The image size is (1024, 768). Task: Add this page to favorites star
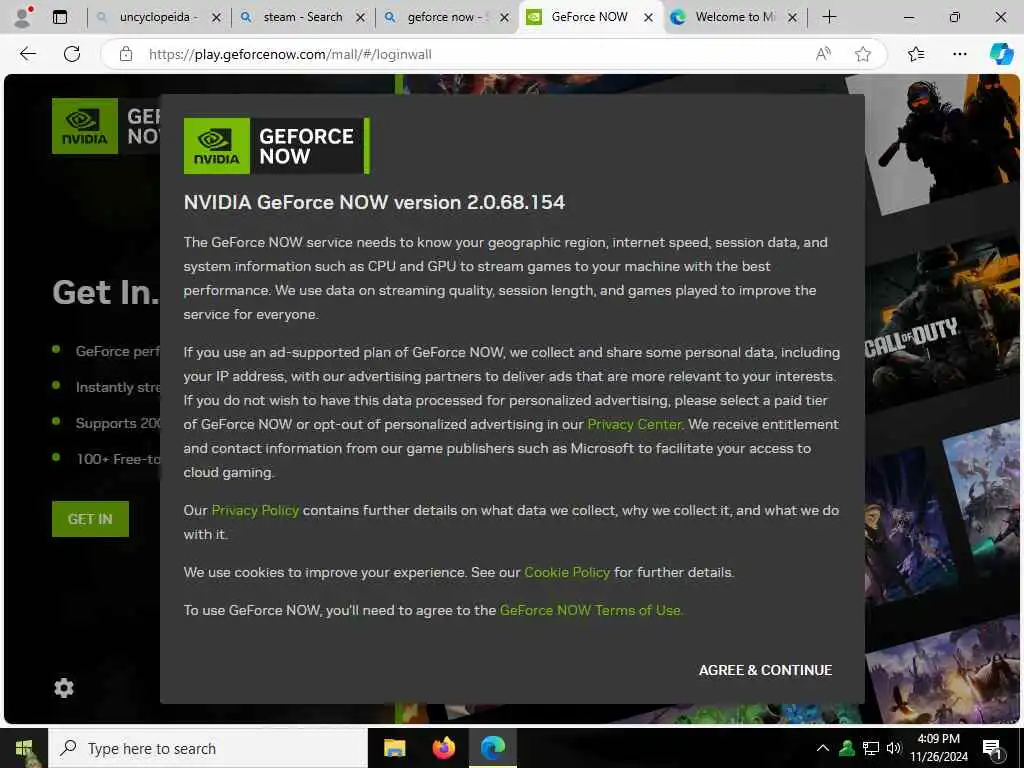coord(863,54)
